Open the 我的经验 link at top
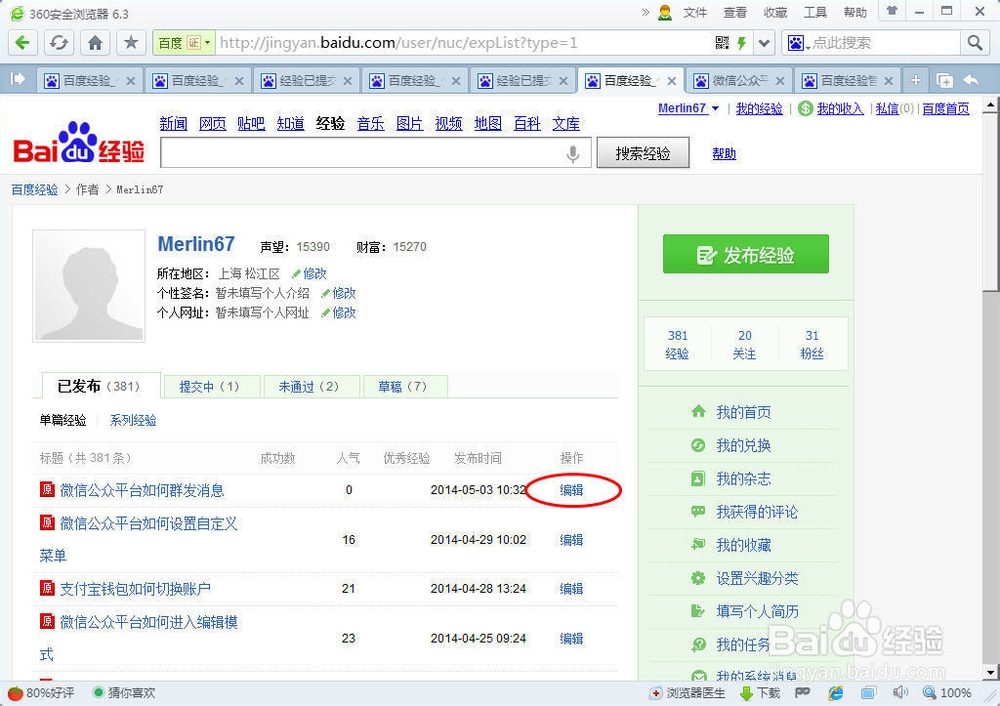 759,109
